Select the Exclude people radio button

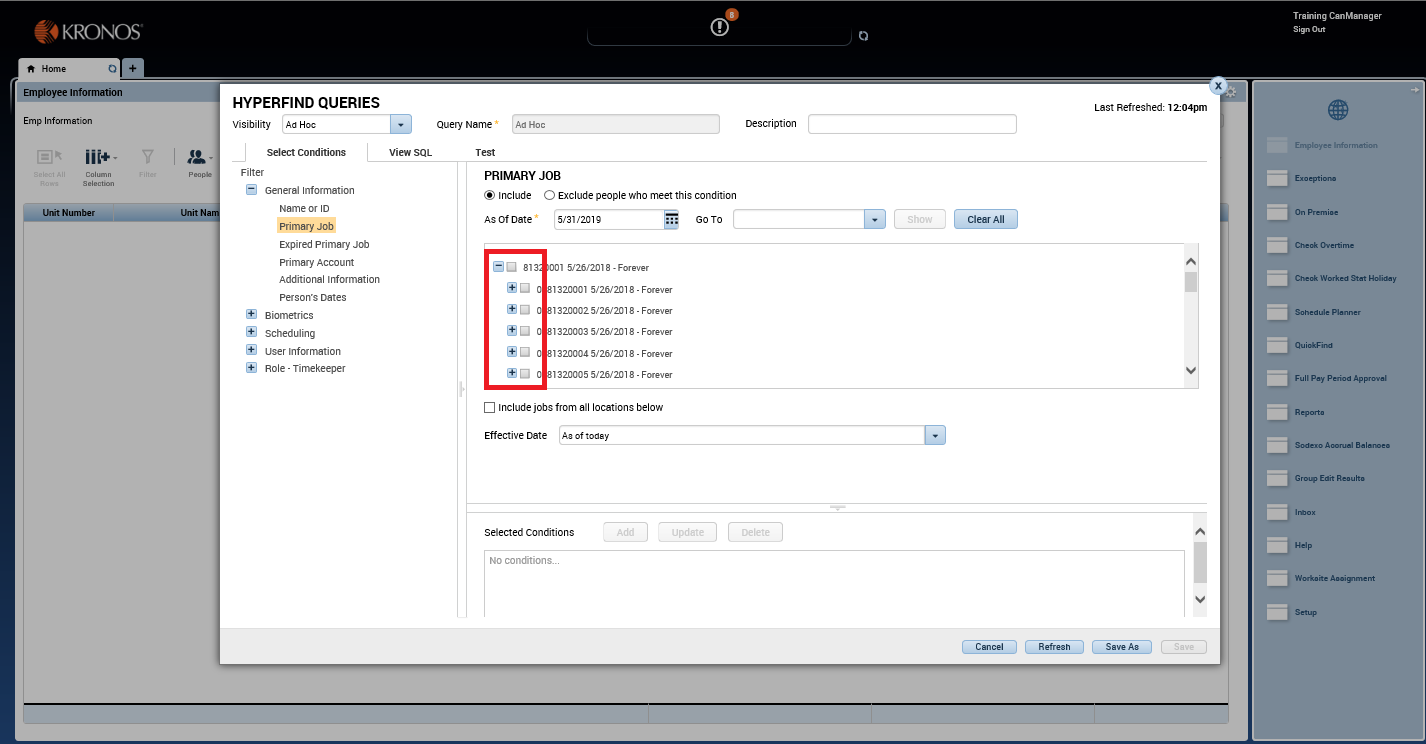click(548, 195)
